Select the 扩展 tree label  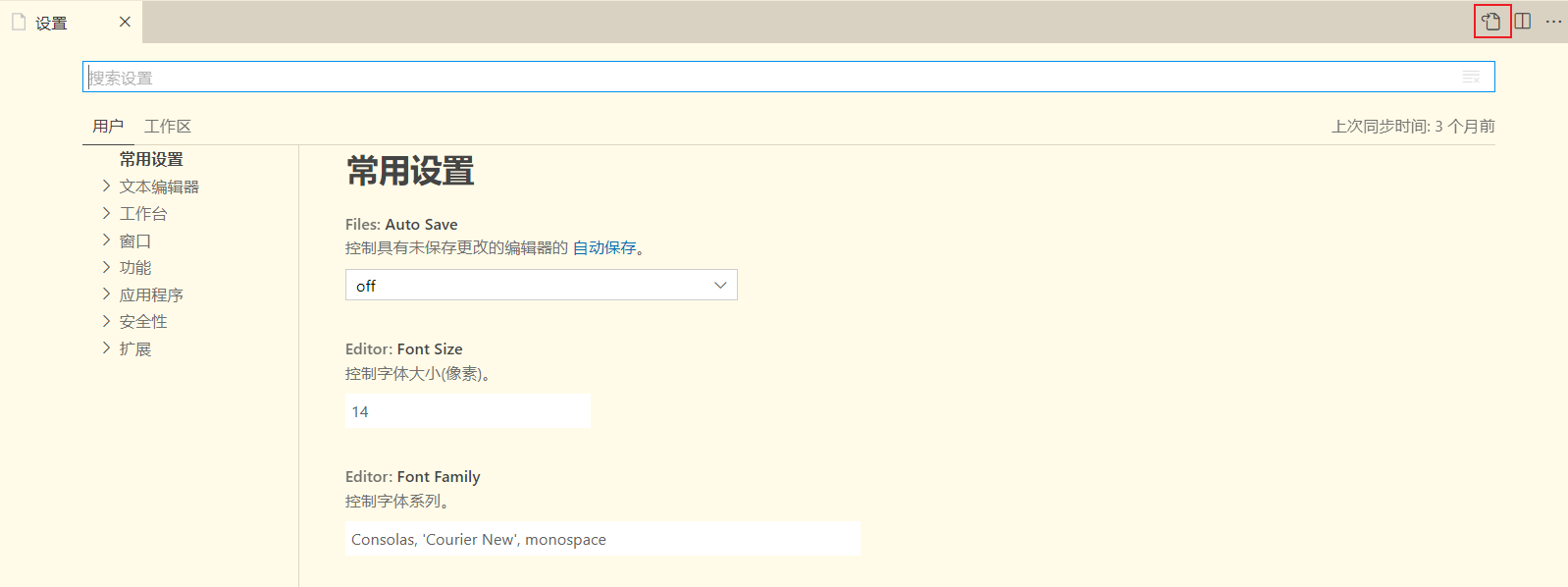coord(135,348)
